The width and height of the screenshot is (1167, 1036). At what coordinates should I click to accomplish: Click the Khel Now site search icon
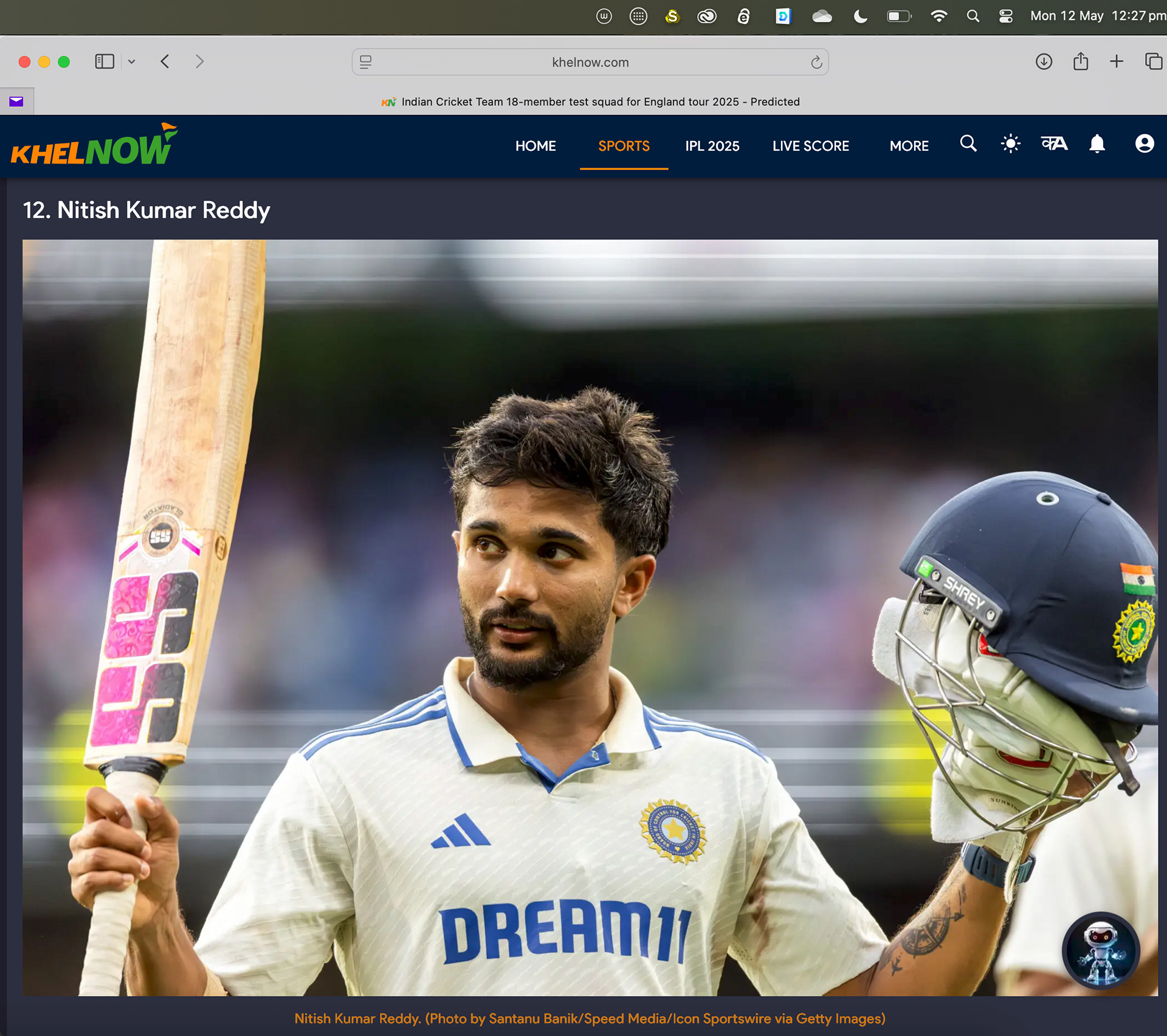click(968, 144)
